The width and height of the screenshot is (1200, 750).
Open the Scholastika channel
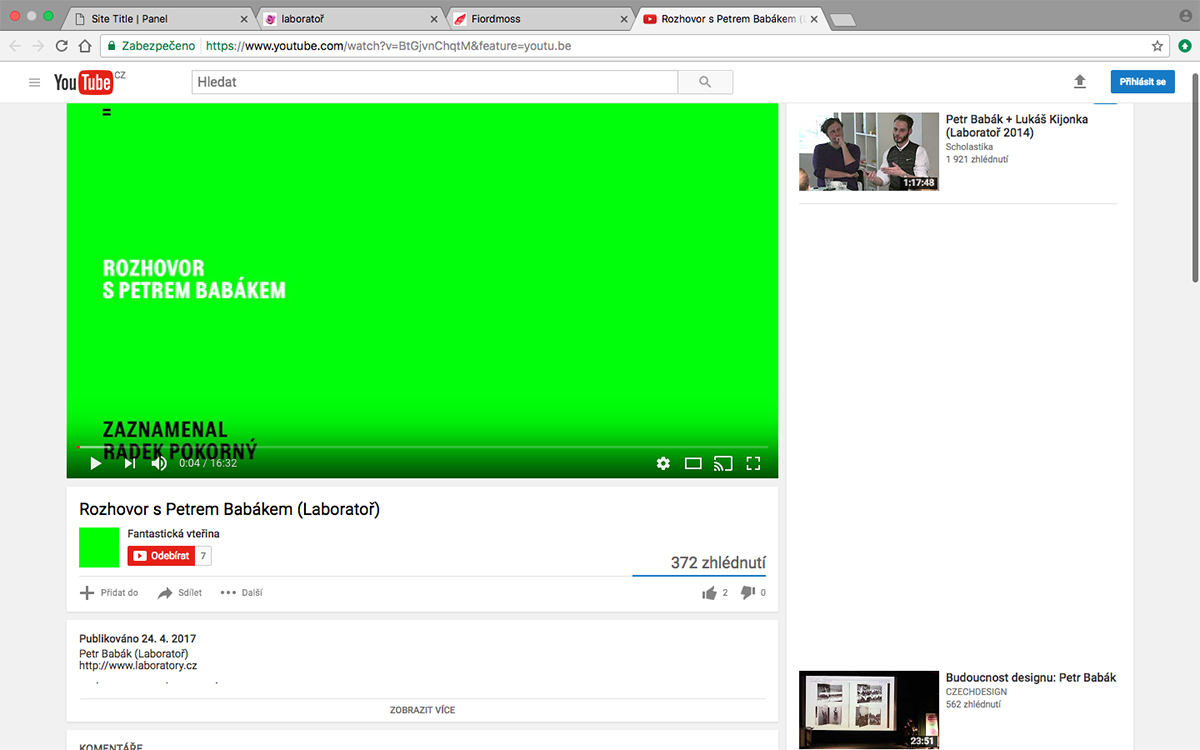(x=969, y=147)
